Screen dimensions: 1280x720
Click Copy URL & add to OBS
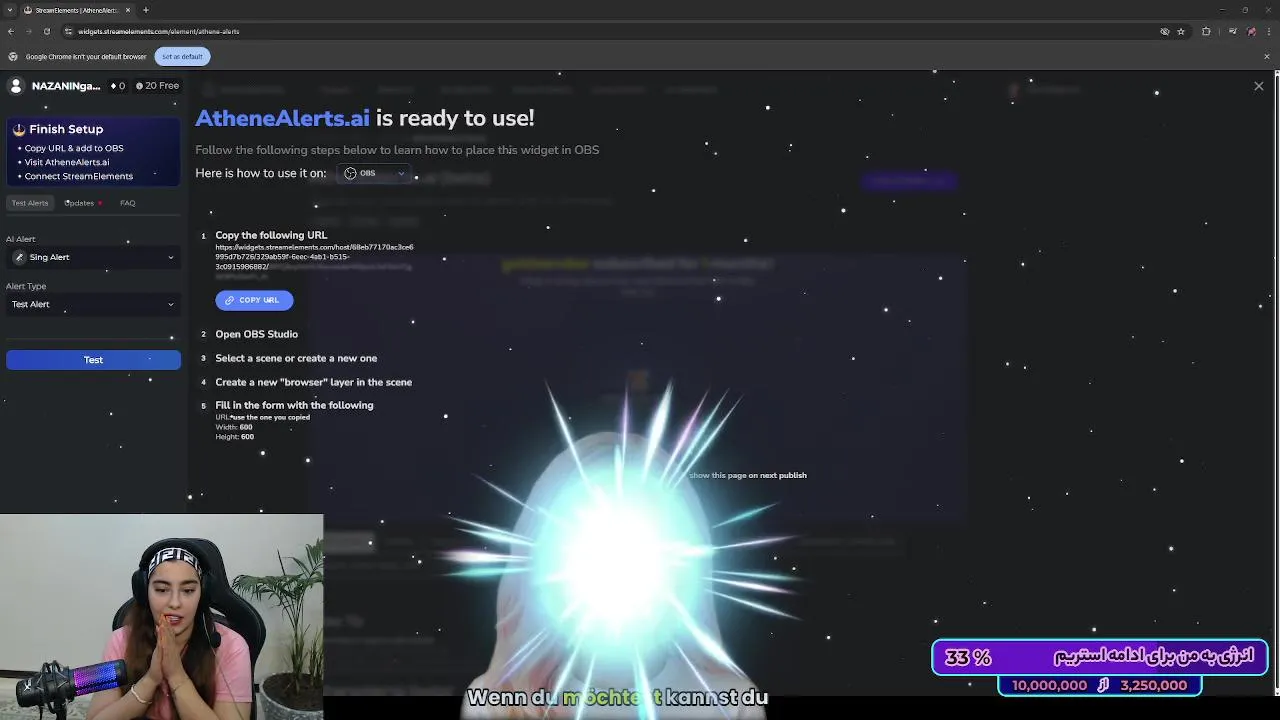point(74,148)
